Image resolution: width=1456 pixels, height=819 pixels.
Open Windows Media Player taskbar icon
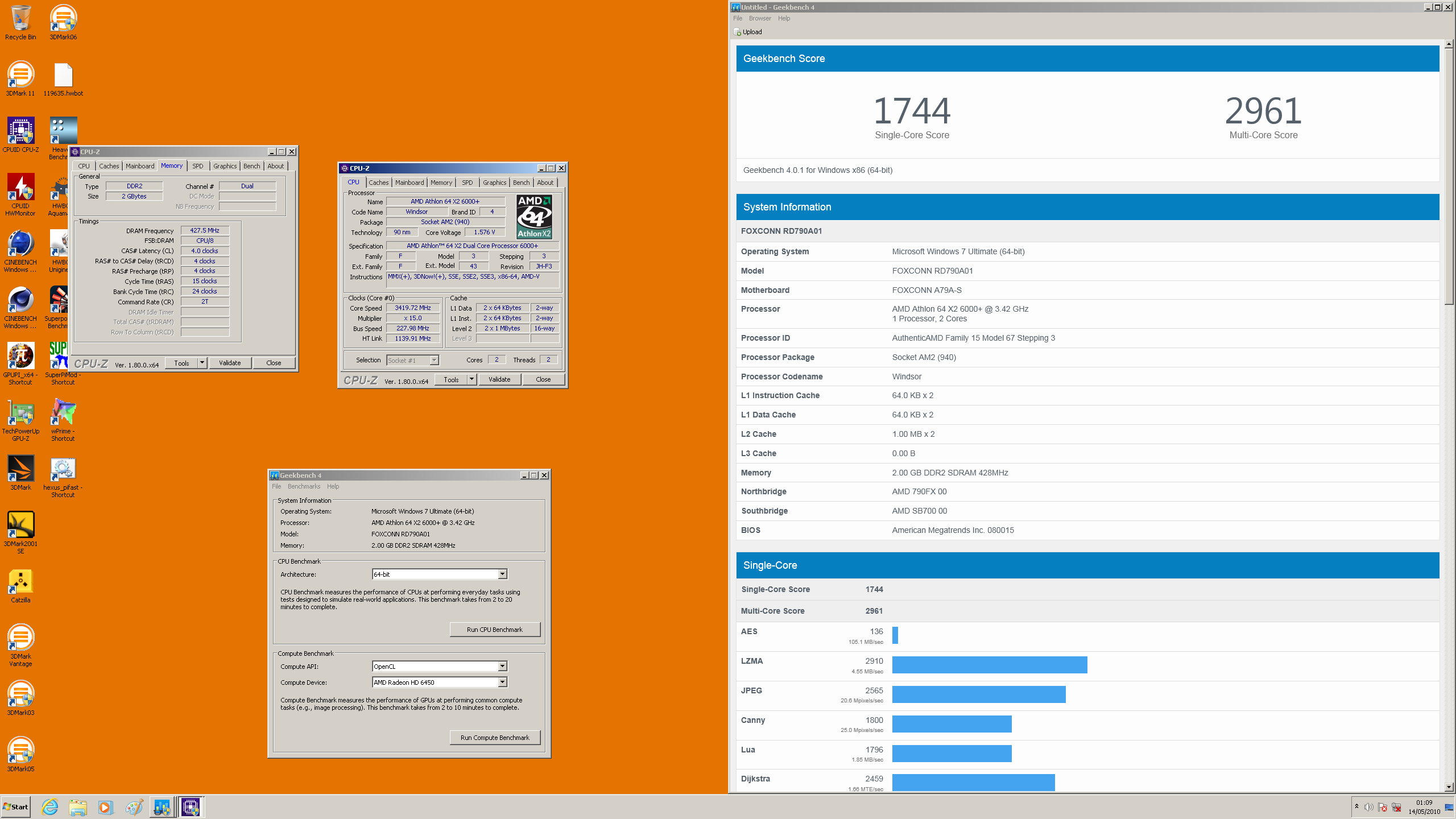click(105, 807)
